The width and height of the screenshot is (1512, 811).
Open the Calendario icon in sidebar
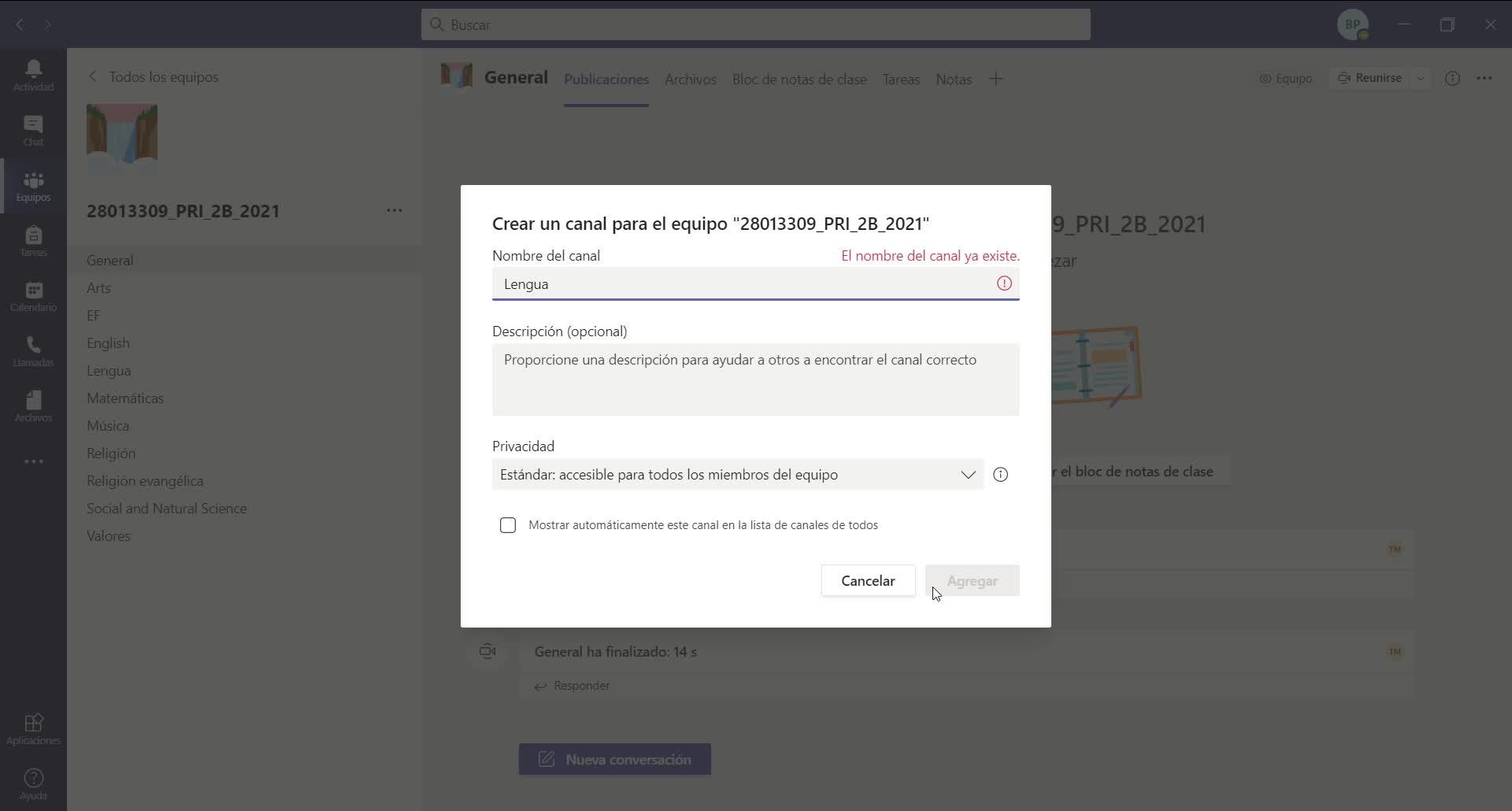pyautogui.click(x=33, y=296)
